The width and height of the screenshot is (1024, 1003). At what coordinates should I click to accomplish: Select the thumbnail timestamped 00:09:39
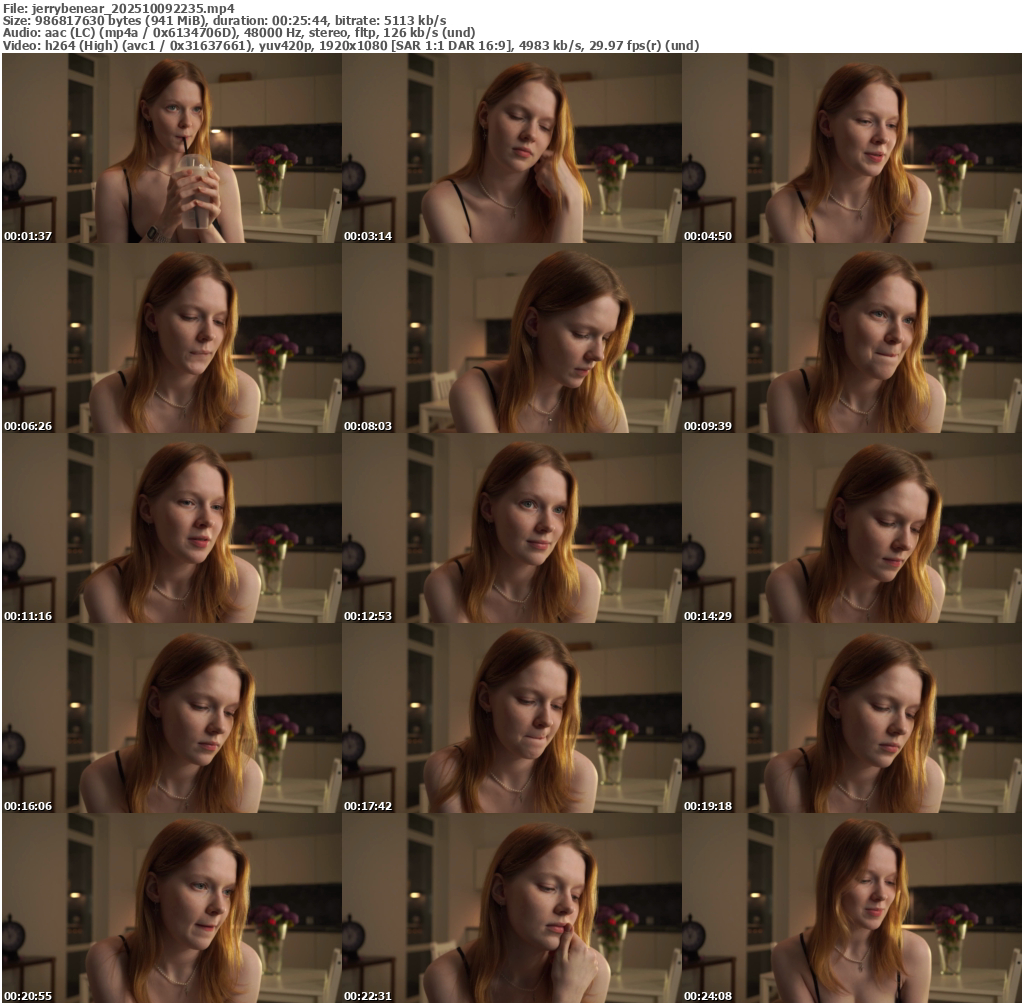[852, 338]
